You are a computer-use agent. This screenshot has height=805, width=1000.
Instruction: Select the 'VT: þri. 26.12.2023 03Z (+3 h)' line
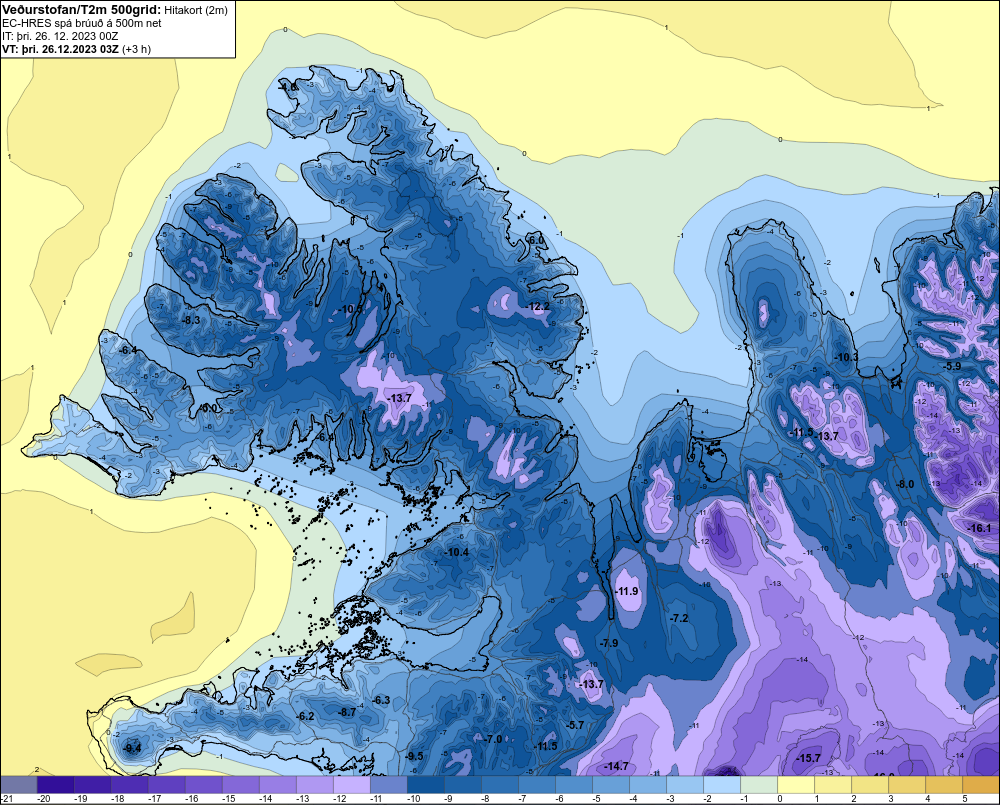pyautogui.click(x=77, y=49)
